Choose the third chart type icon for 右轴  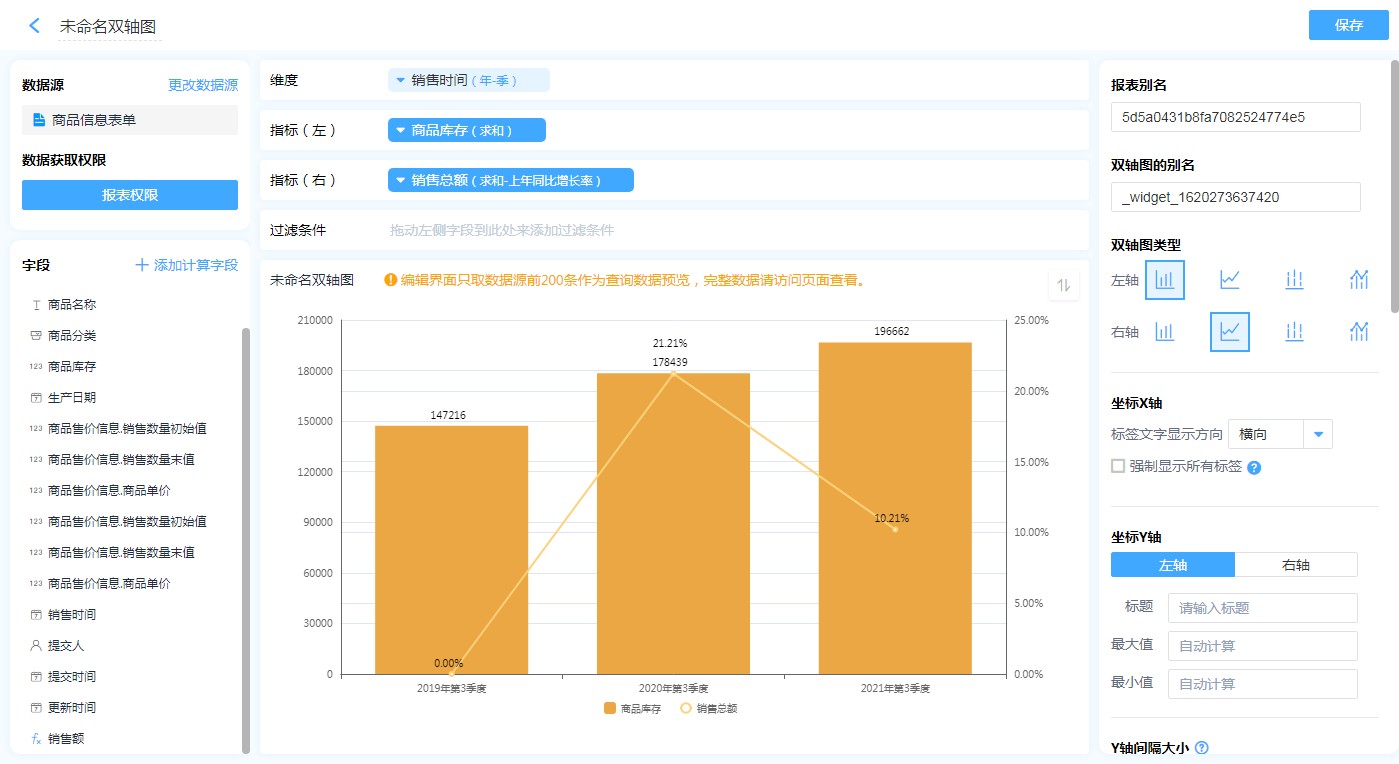(x=1294, y=332)
